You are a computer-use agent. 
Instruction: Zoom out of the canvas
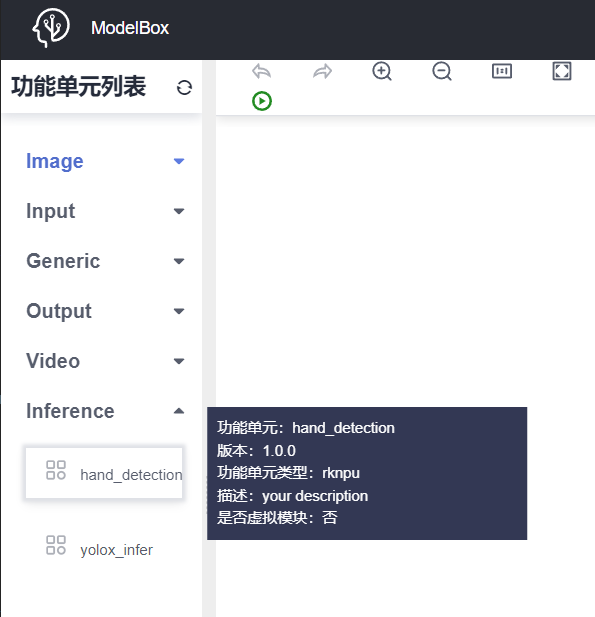442,72
